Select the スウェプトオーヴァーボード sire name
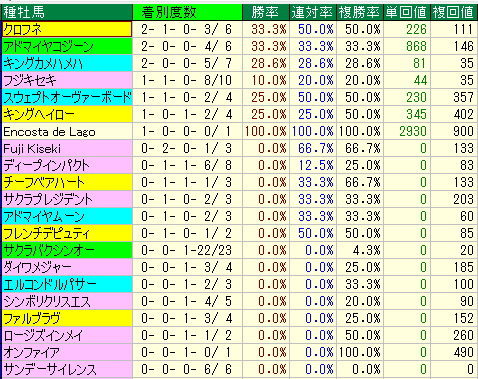The width and height of the screenshot is (478, 379). [x=67, y=97]
